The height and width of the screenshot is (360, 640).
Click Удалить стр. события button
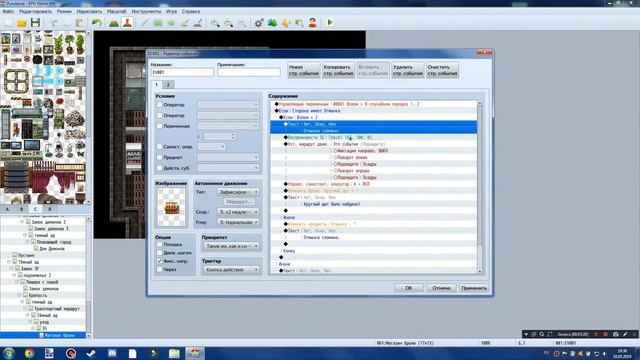point(408,70)
